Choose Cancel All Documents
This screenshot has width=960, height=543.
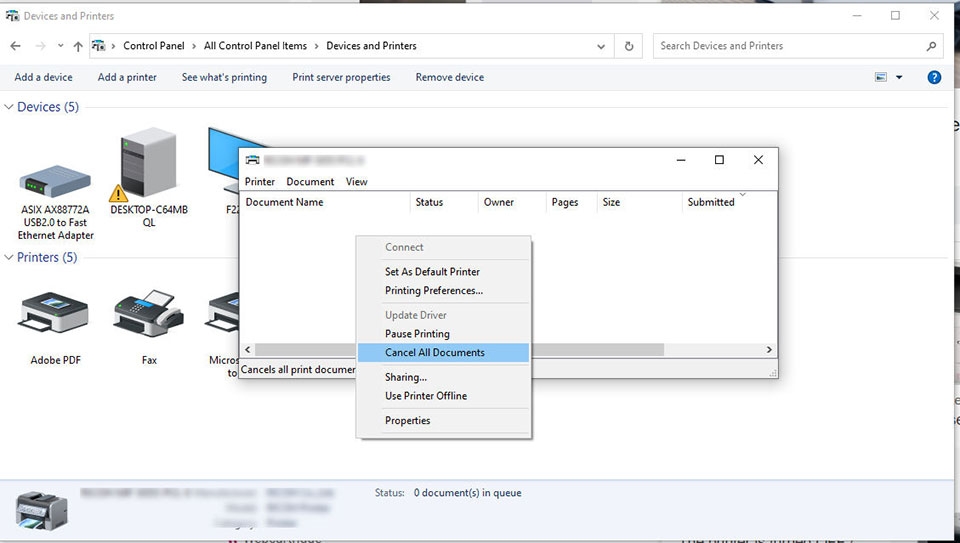[x=443, y=353]
